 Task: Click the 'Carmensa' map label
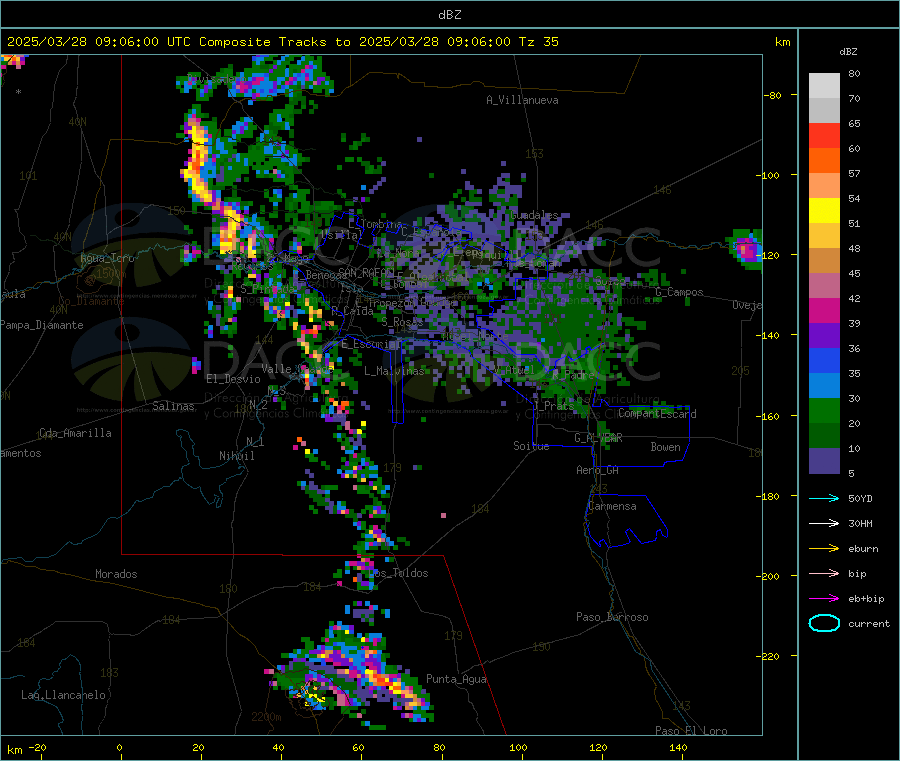coord(612,506)
